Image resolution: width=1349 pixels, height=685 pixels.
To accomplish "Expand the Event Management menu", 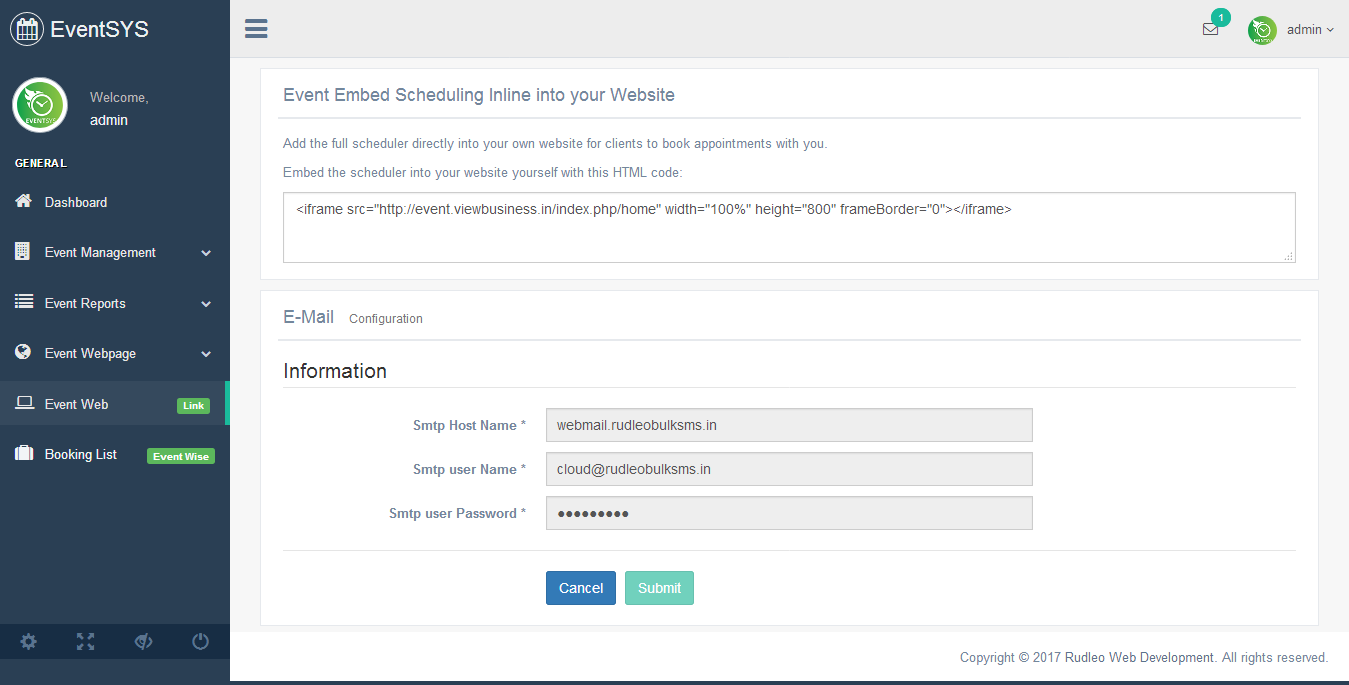I will (x=114, y=253).
